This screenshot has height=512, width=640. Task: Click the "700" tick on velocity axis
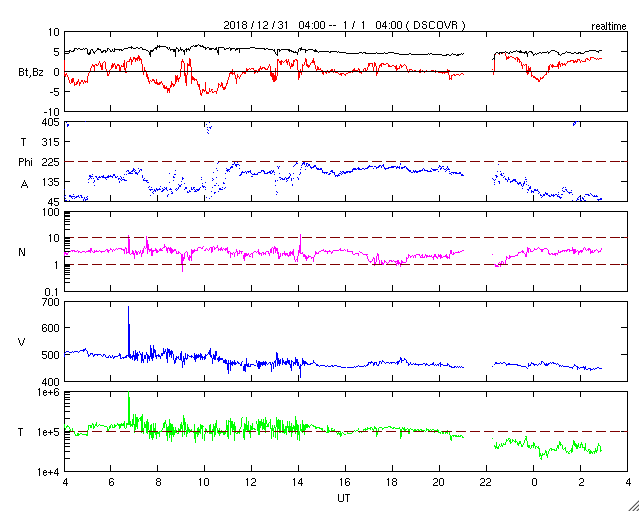(x=52, y=302)
